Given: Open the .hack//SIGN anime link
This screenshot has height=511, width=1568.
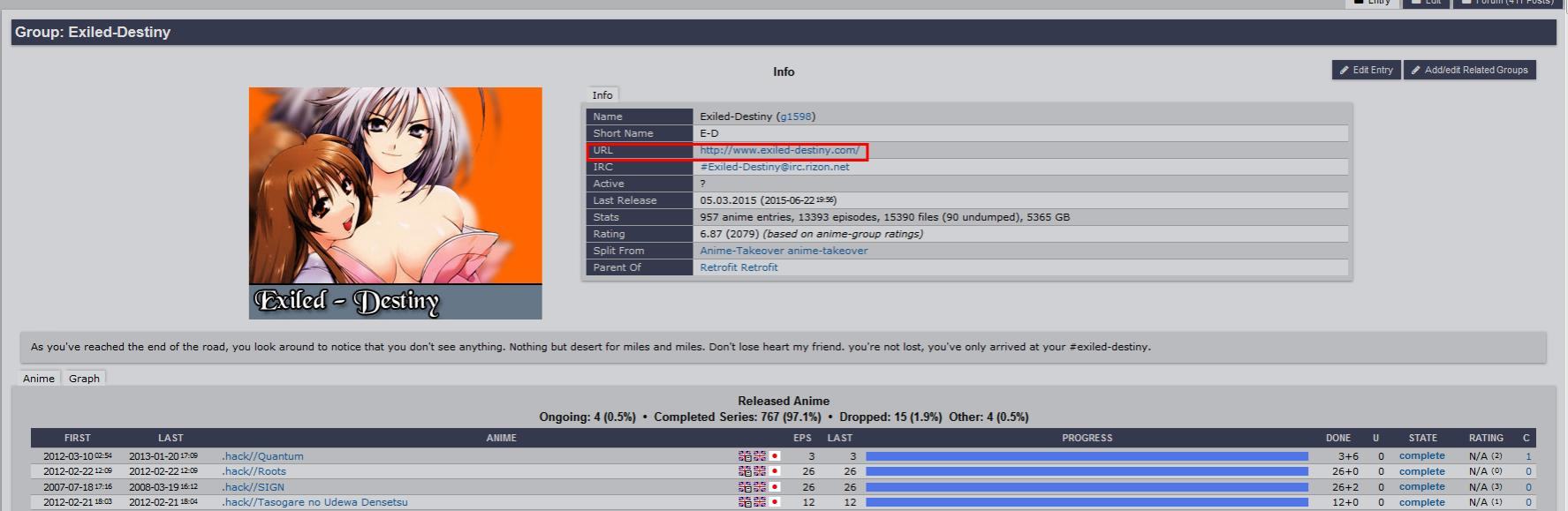Looking at the screenshot, I should (x=253, y=486).
